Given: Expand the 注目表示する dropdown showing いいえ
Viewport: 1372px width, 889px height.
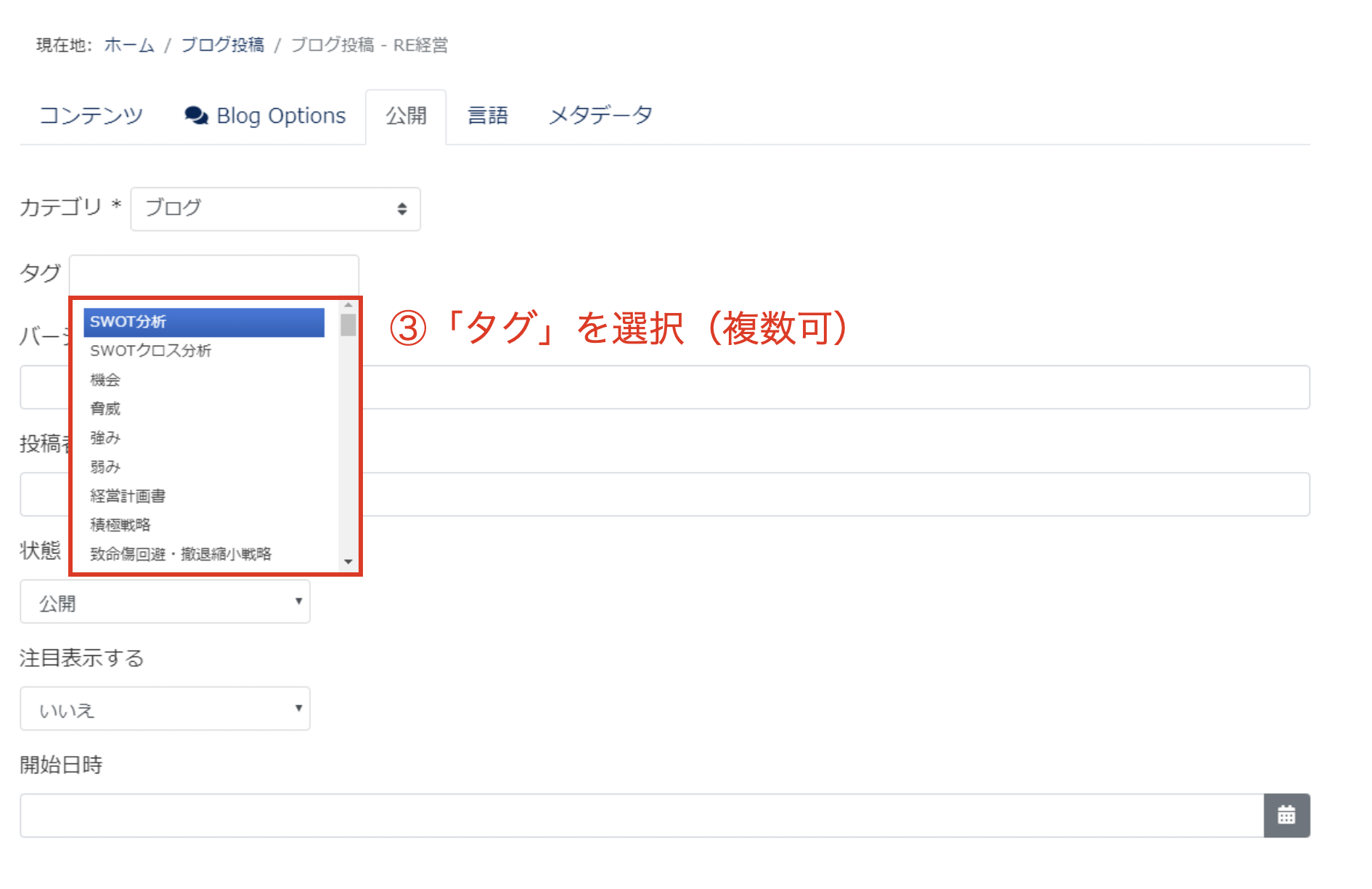Looking at the screenshot, I should (x=165, y=709).
